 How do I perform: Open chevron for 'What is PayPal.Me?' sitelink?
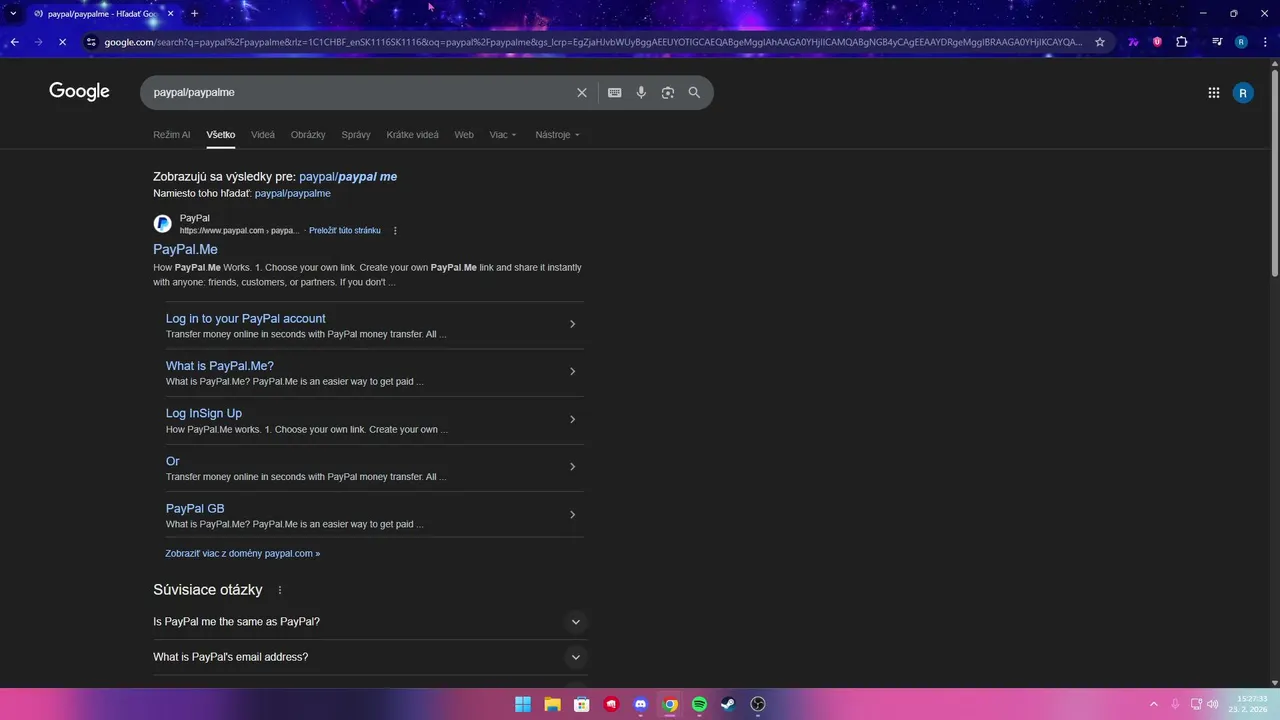coord(572,371)
